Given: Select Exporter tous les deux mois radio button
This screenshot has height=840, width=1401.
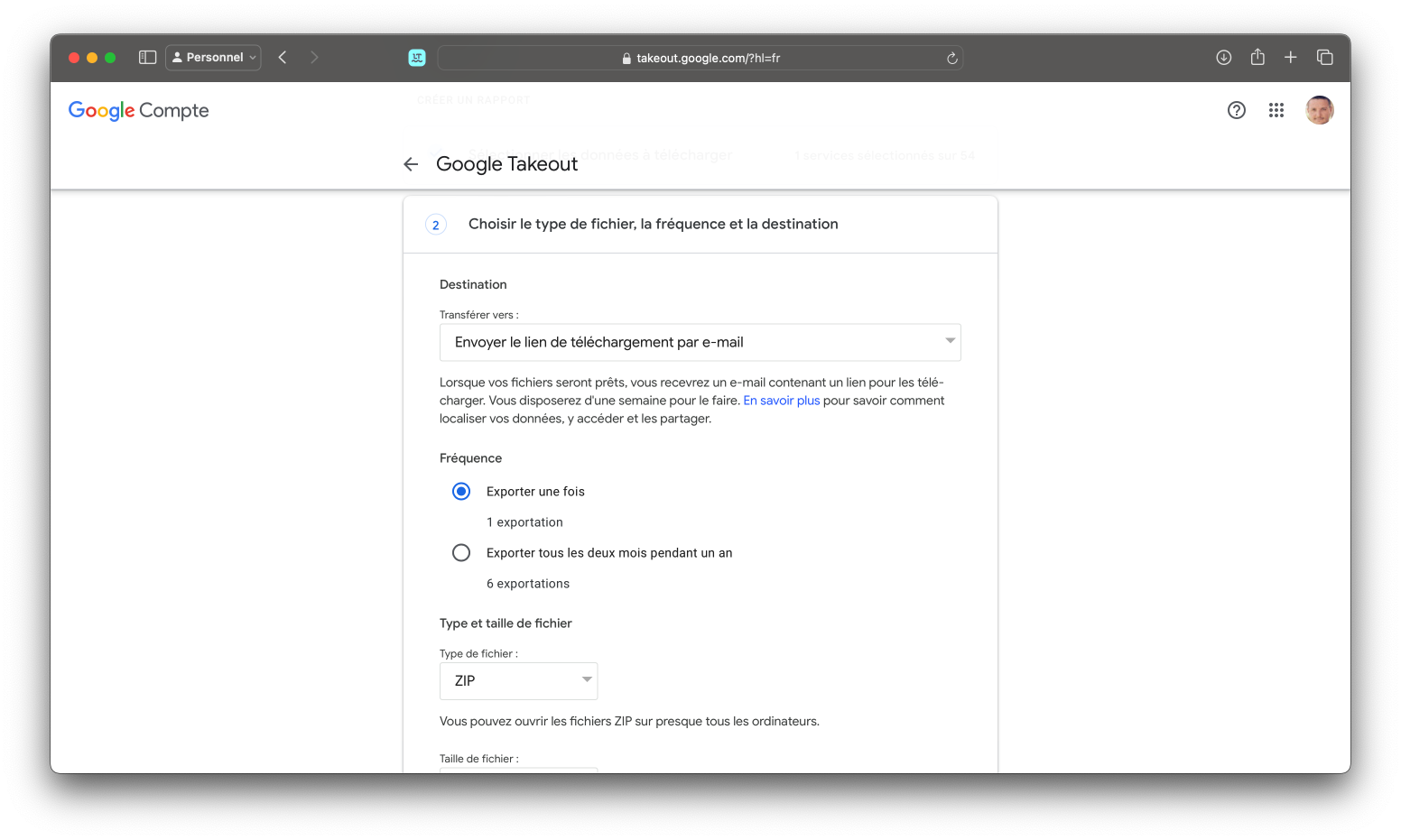Looking at the screenshot, I should 461,553.
